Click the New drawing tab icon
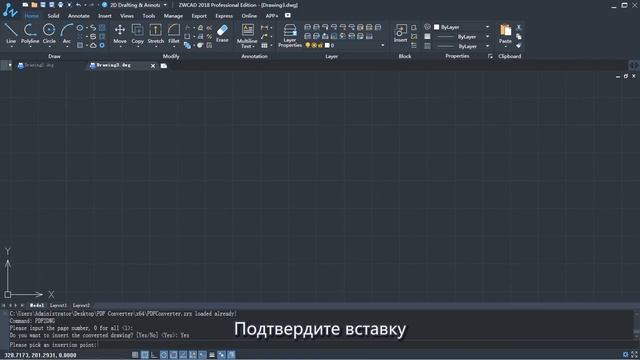Image resolution: width=640 pixels, height=360 pixels. (x=164, y=66)
